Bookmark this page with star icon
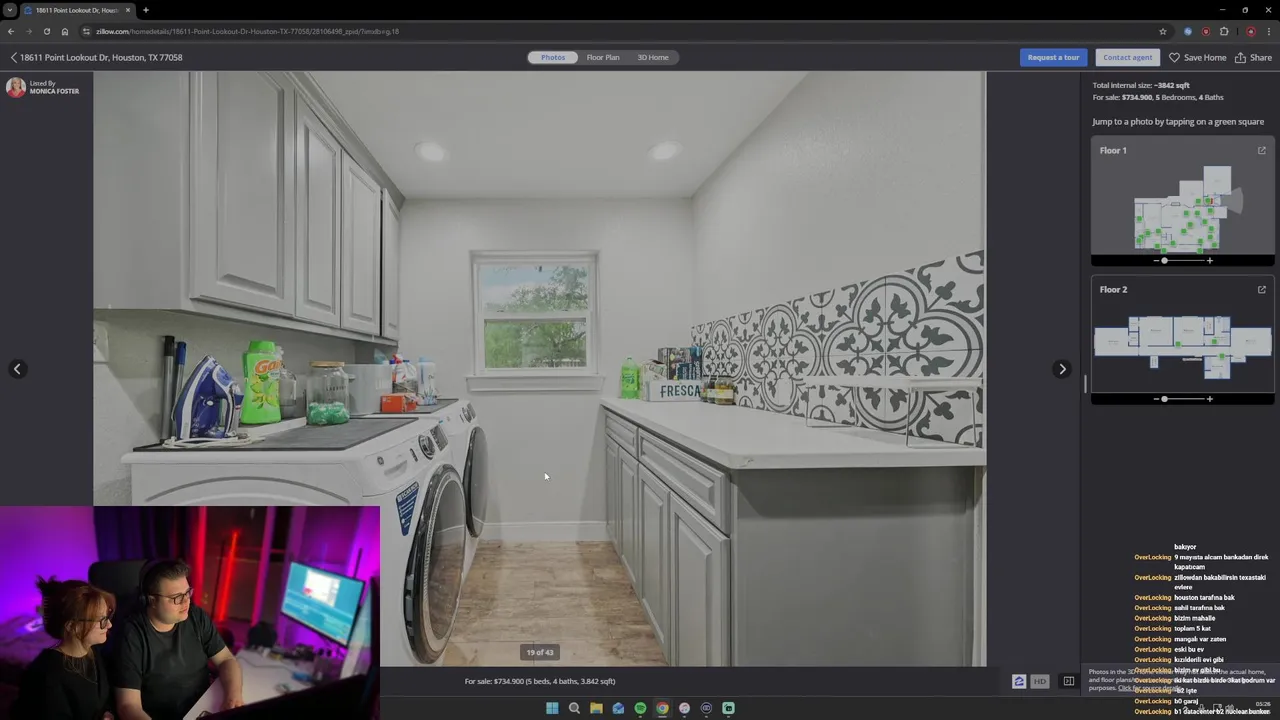 point(1162,31)
